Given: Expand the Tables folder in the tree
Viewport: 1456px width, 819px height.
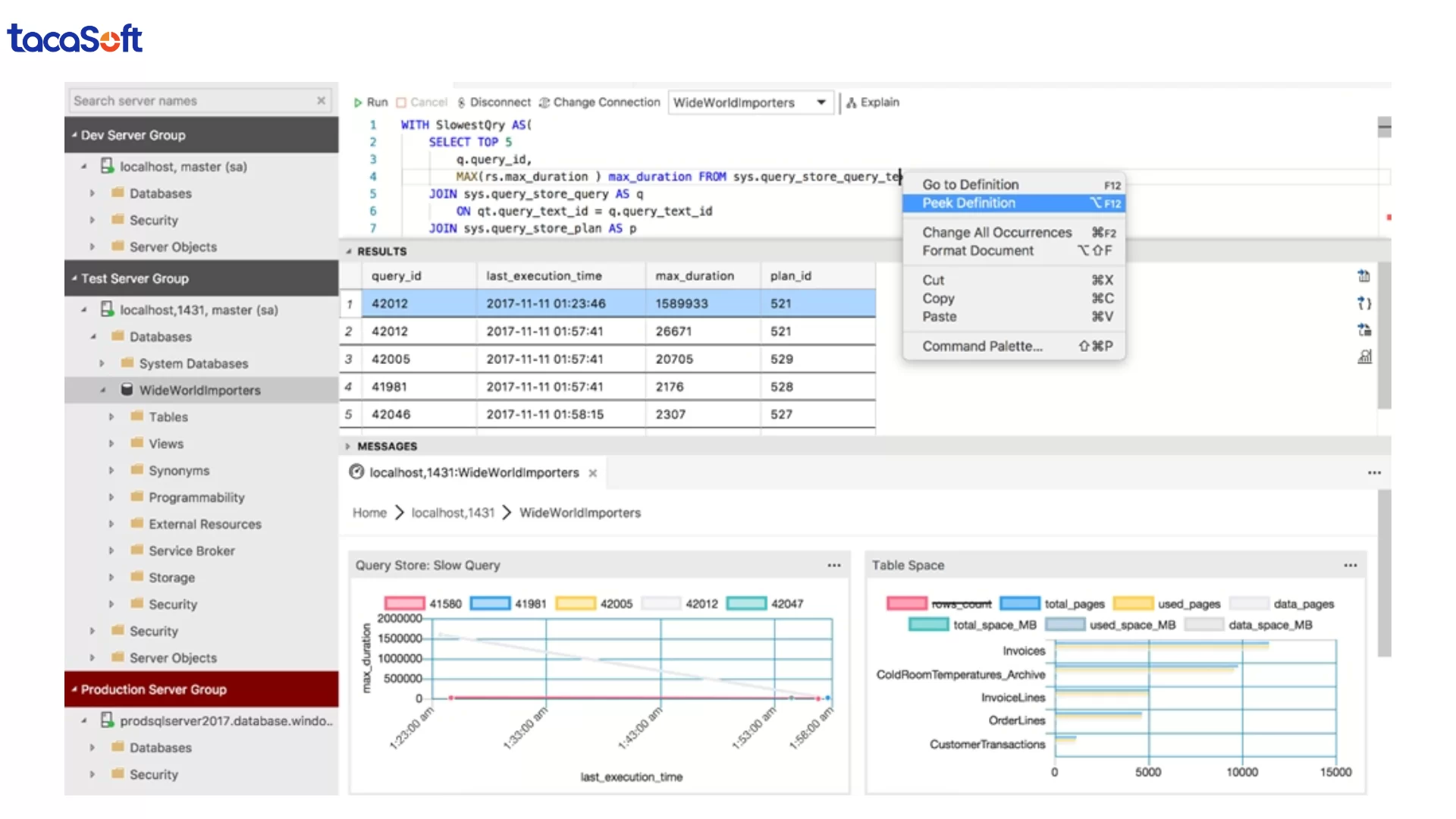Looking at the screenshot, I should (x=111, y=417).
